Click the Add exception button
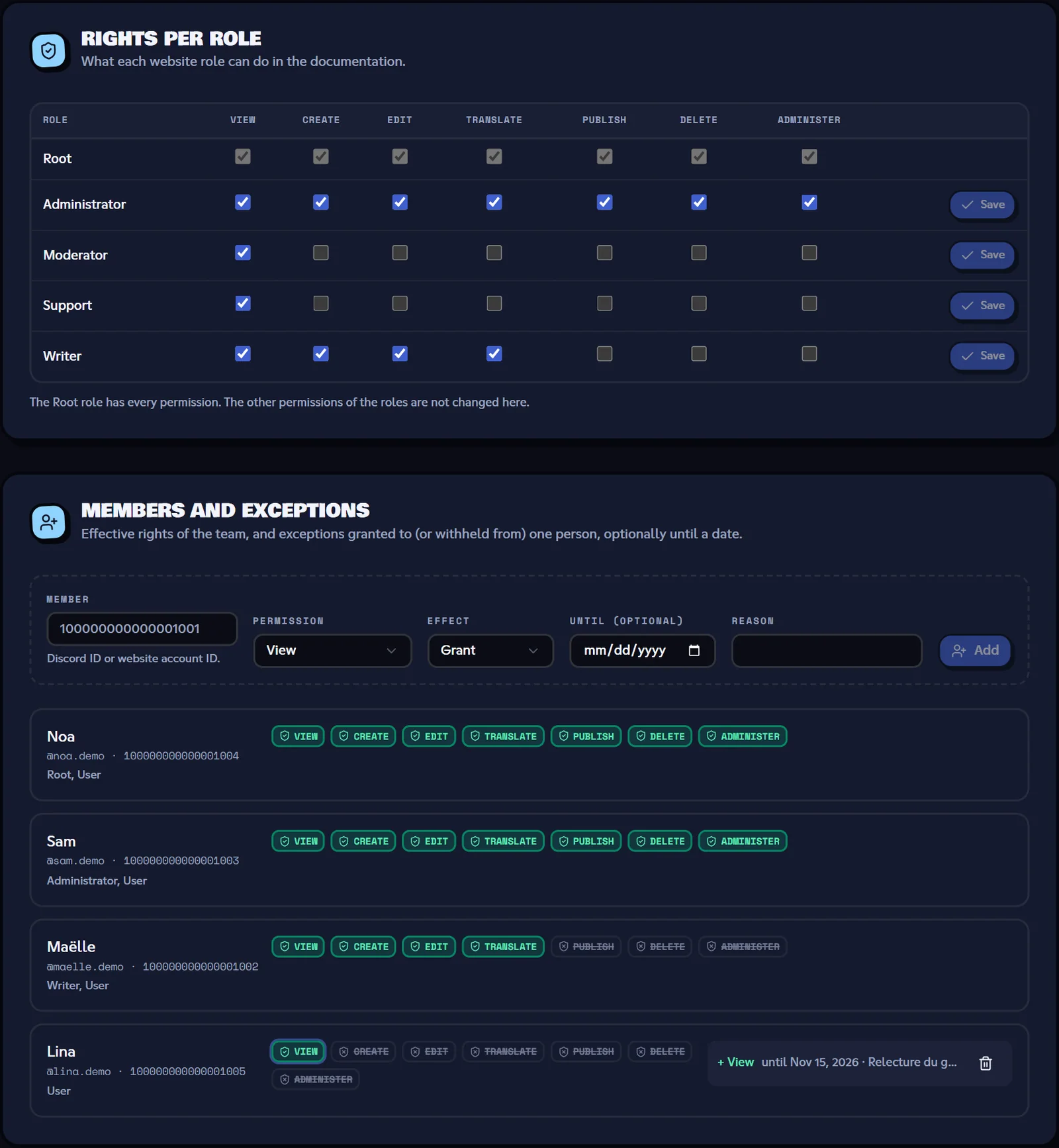The height and width of the screenshot is (1148, 1059). (975, 651)
